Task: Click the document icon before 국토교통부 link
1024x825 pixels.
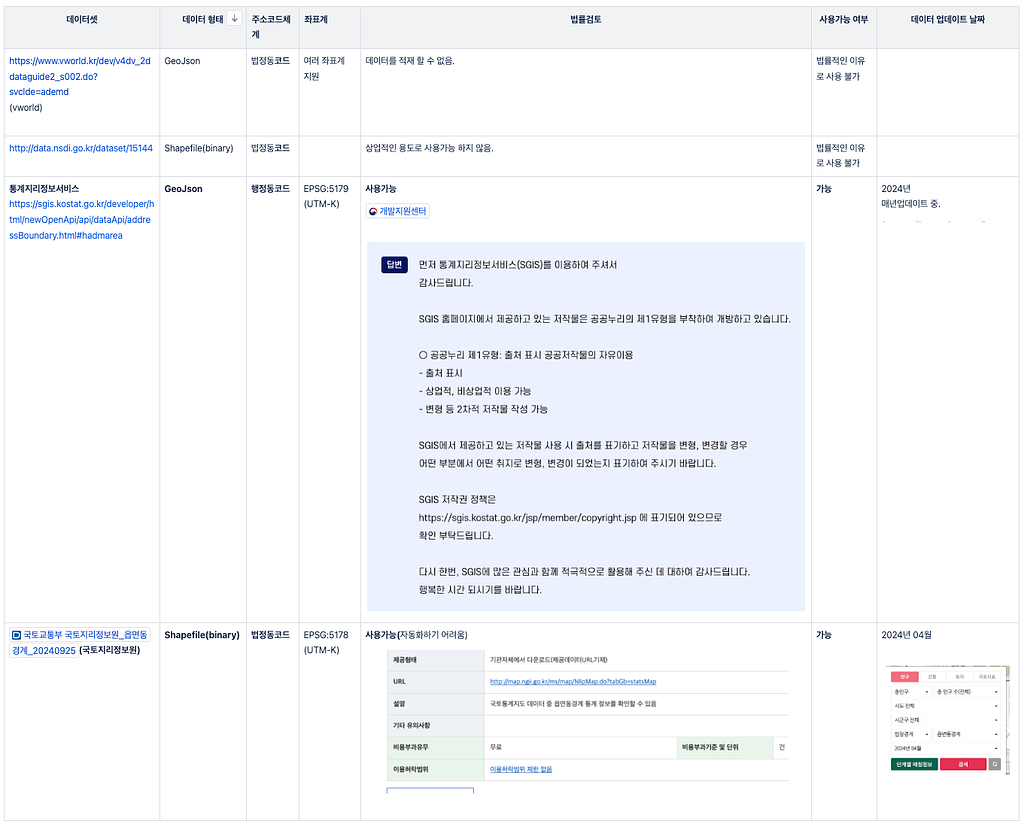Action: coord(17,635)
